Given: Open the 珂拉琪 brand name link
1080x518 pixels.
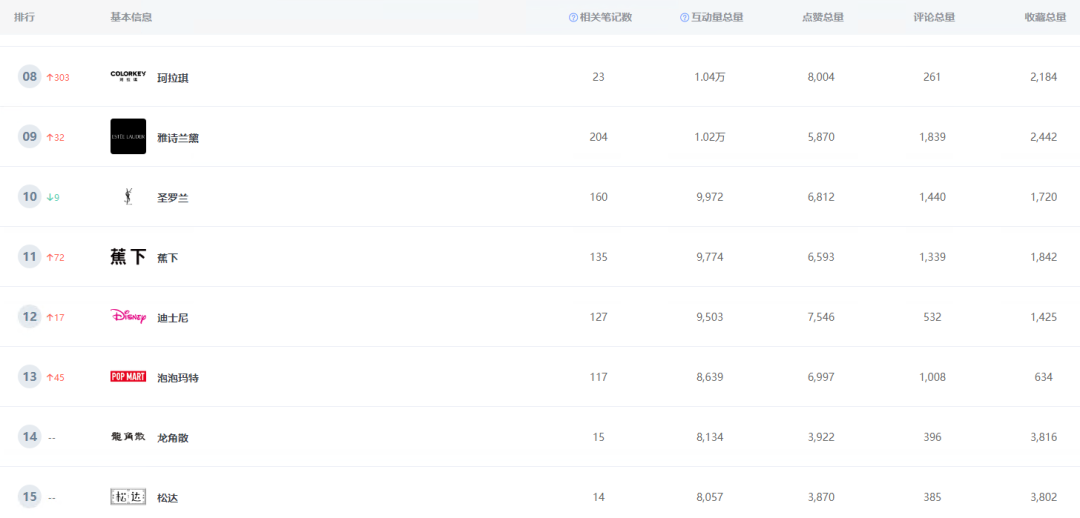Looking at the screenshot, I should coord(173,78).
